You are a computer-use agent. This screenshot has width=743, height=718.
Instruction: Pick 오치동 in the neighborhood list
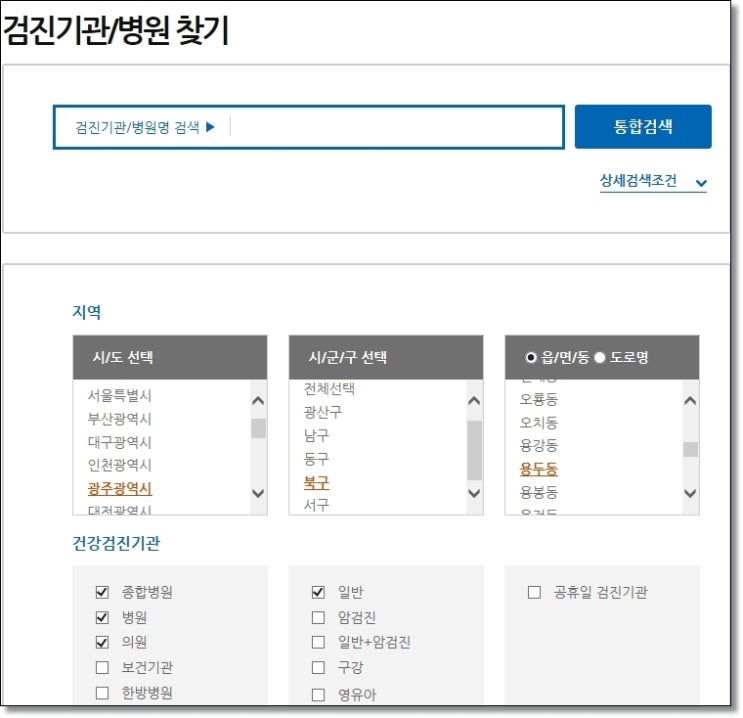point(538,422)
